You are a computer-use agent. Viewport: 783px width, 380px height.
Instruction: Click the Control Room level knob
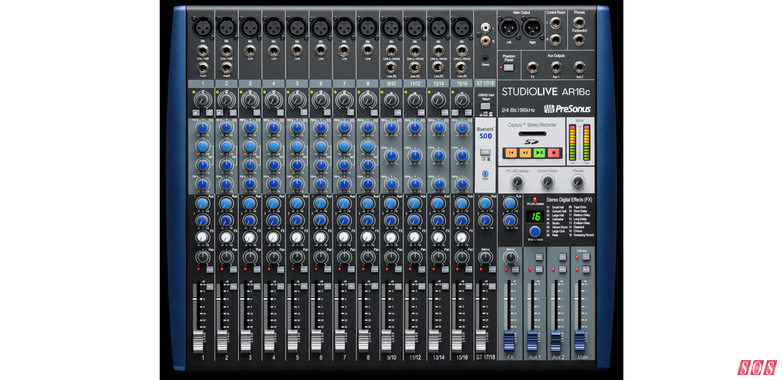[x=548, y=183]
